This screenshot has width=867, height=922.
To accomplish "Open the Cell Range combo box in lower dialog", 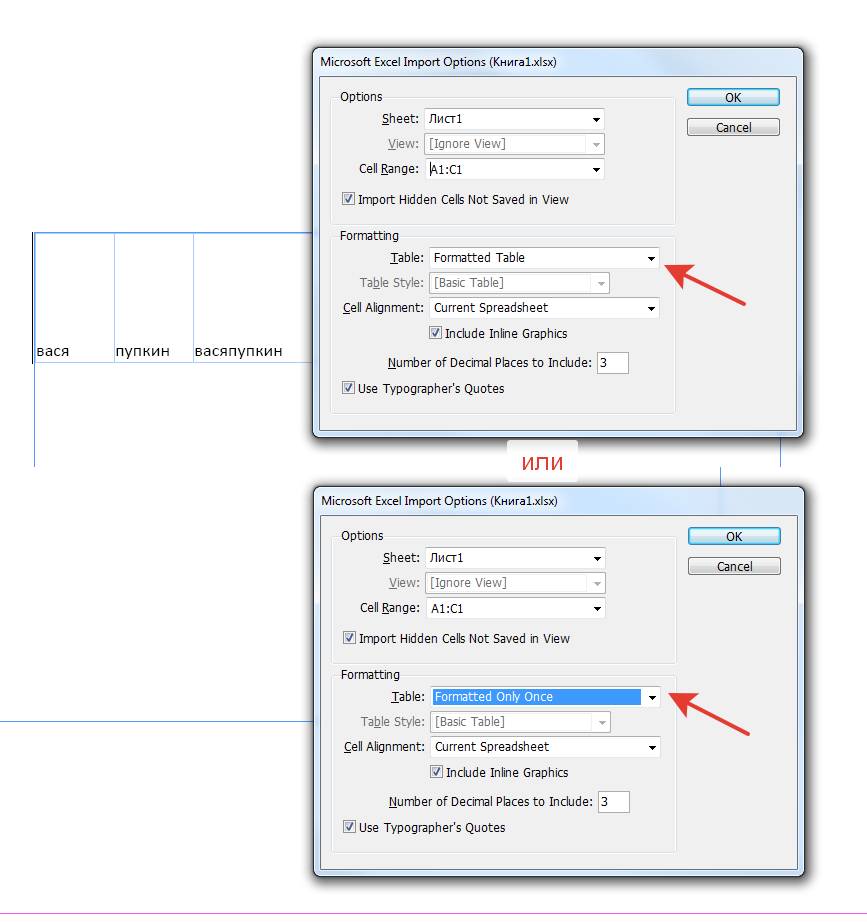I will (515, 608).
